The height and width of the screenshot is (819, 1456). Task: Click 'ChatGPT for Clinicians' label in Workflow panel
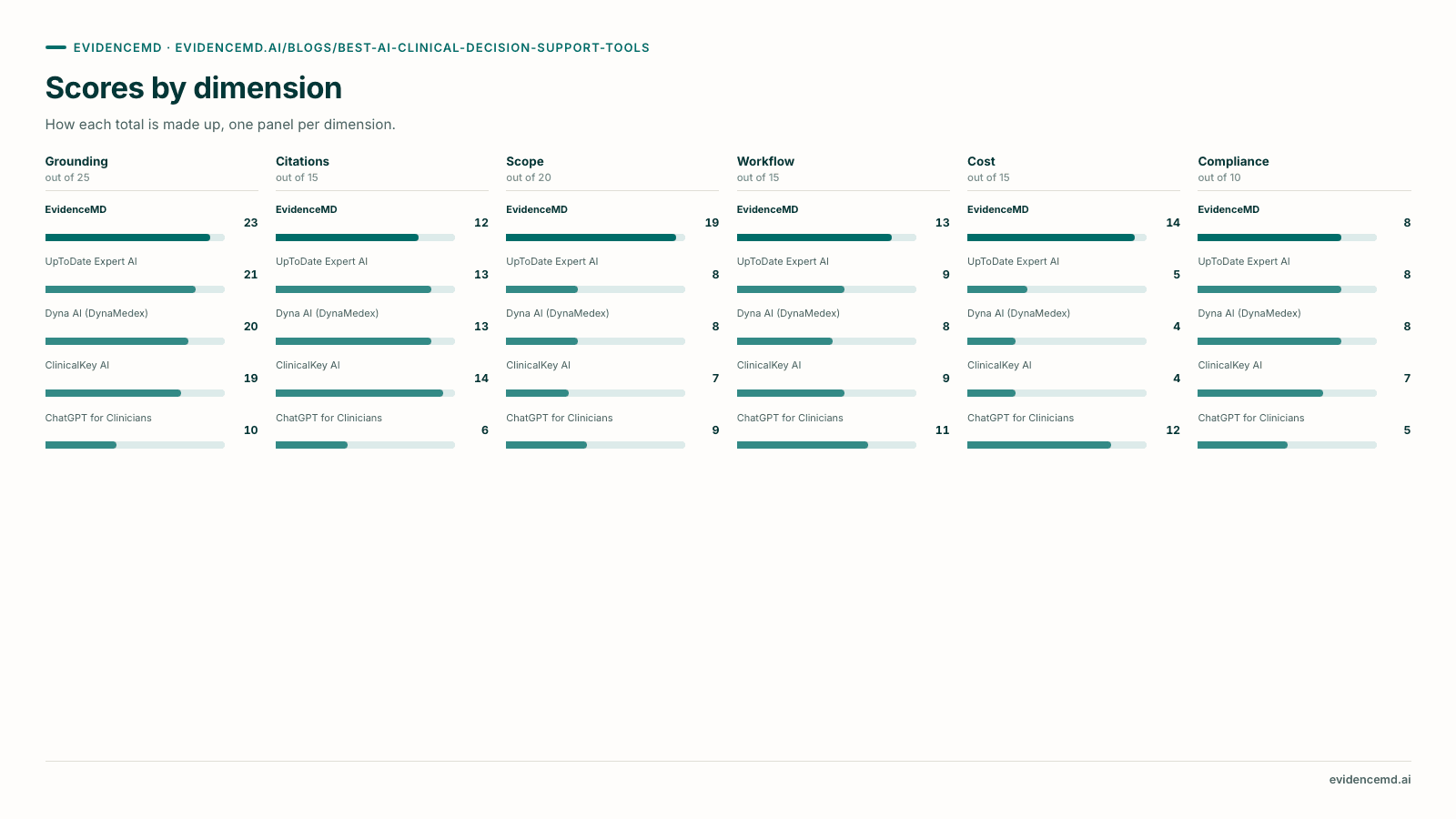790,418
